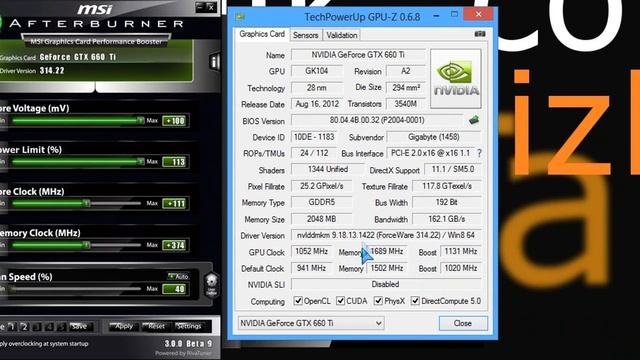Viewport: 640px width, 360px height.
Task: Click the Subvendor field Gigabyte (1458)
Action: pyautogui.click(x=434, y=137)
